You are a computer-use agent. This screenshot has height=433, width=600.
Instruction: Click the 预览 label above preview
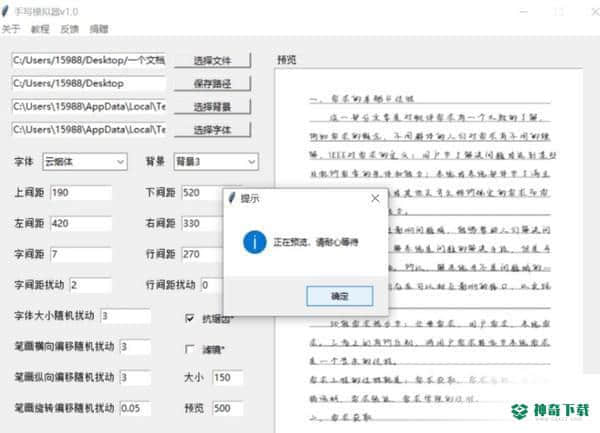(286, 60)
